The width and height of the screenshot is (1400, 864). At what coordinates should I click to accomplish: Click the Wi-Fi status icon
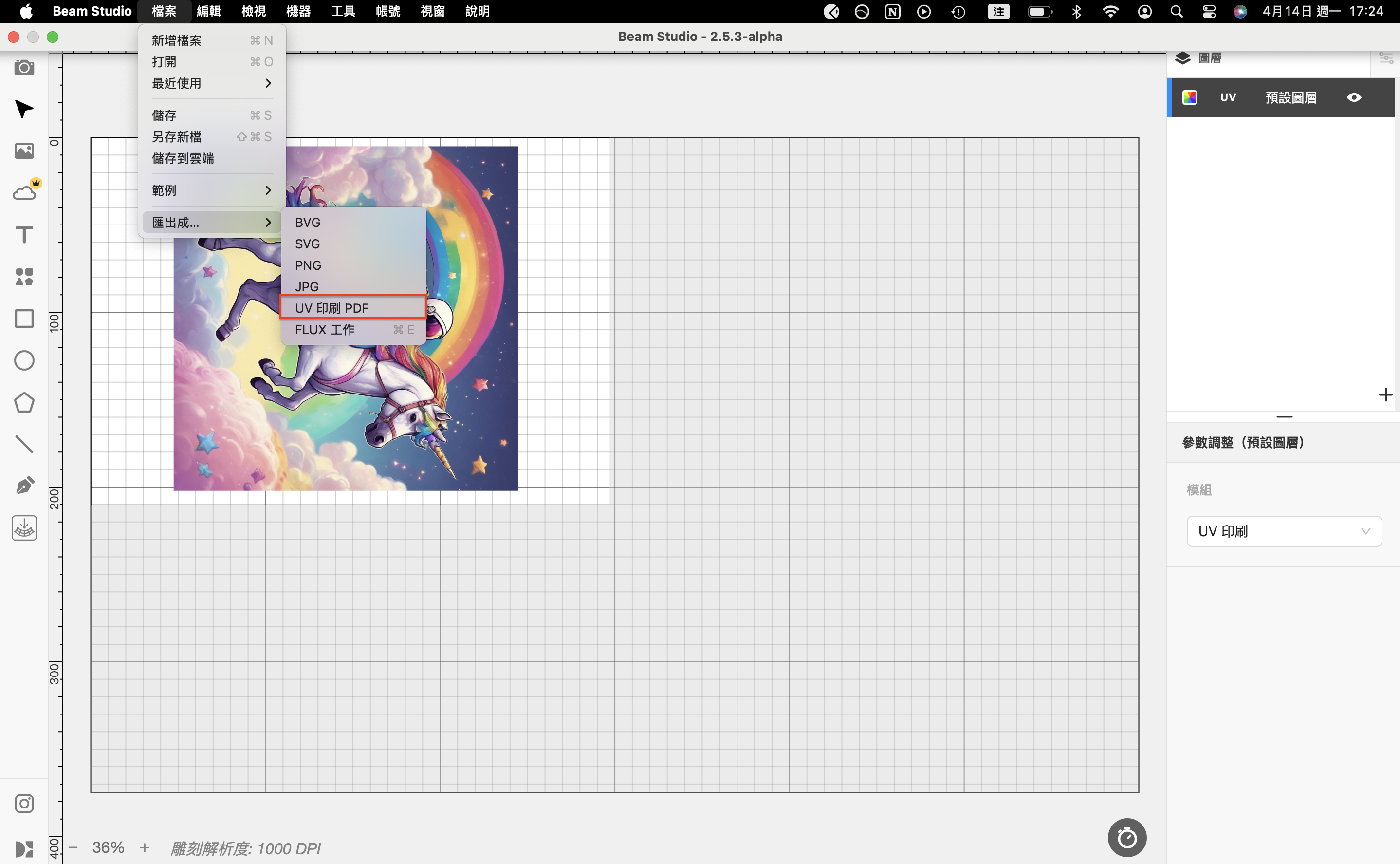point(1110,11)
